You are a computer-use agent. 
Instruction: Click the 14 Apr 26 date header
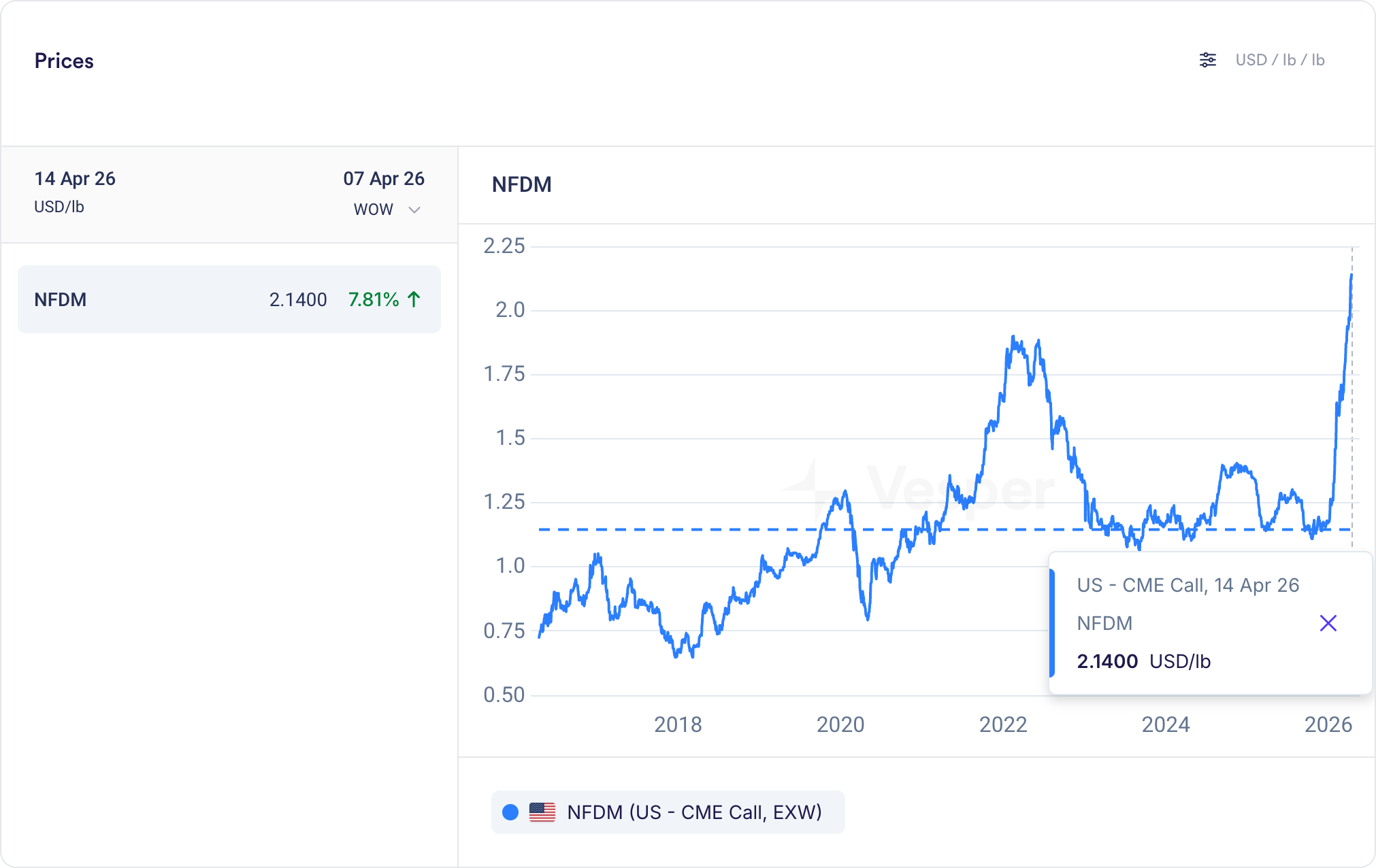(75, 179)
